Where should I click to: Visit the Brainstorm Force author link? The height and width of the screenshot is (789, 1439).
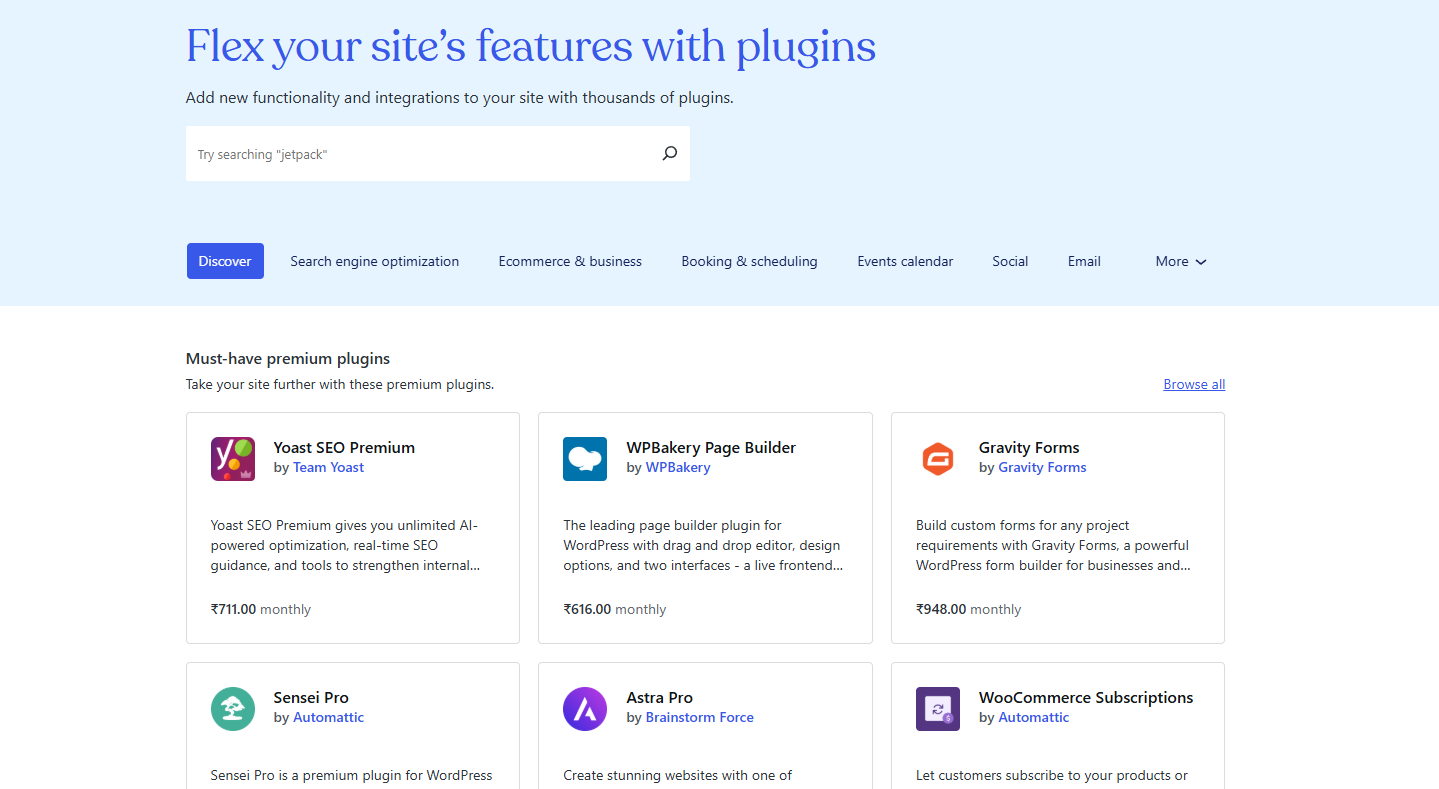pos(699,717)
